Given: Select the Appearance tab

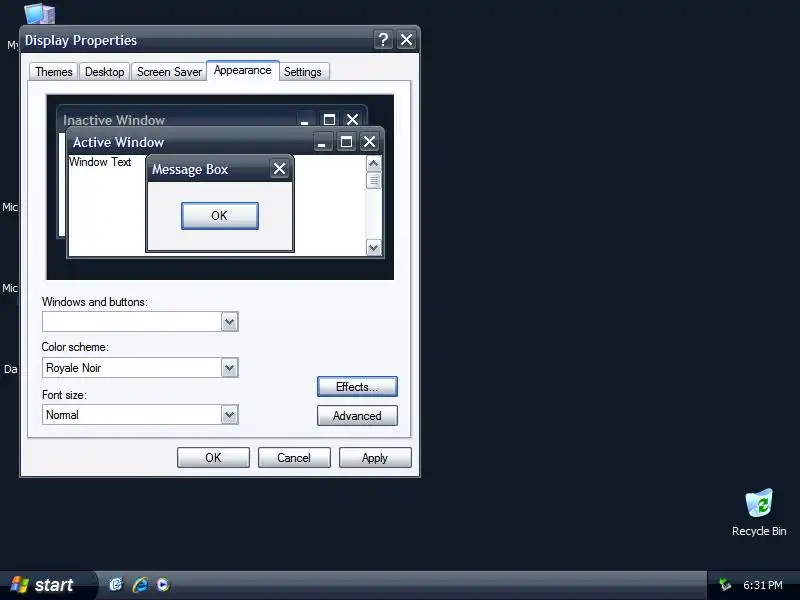Looking at the screenshot, I should 243,70.
